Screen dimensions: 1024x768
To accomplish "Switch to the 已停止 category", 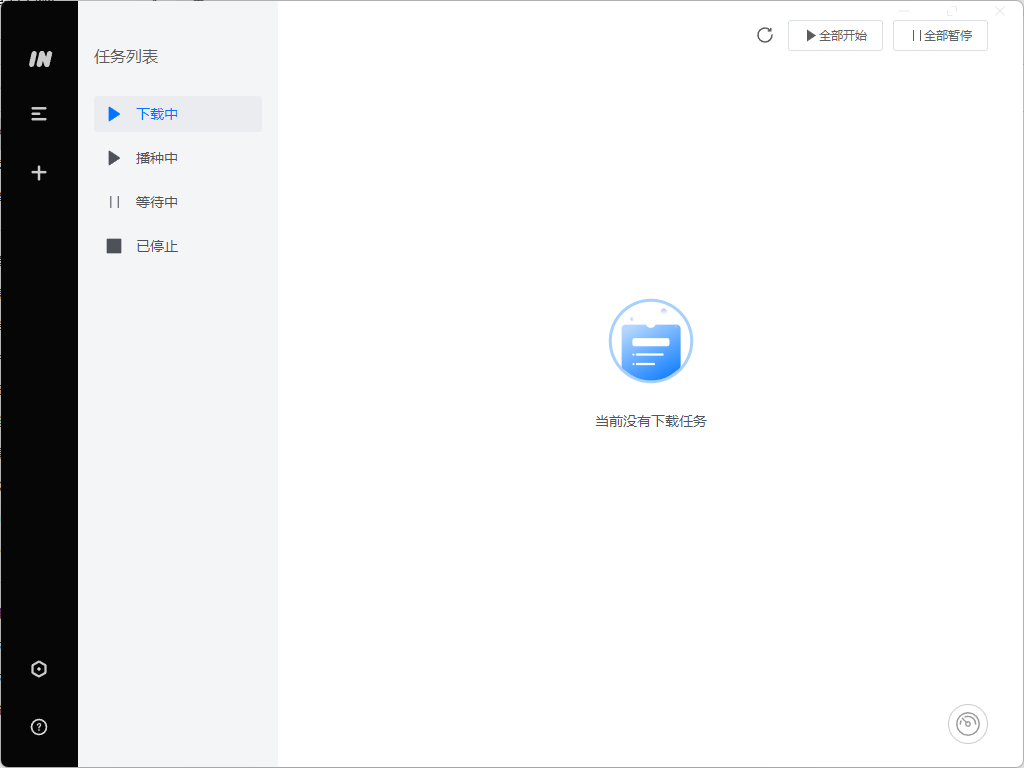I will [x=156, y=245].
